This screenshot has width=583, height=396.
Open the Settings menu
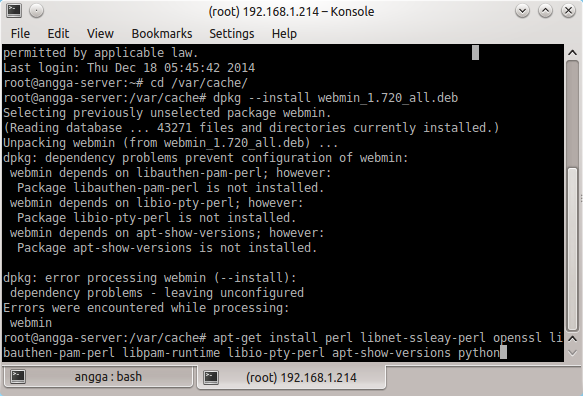[x=232, y=34]
